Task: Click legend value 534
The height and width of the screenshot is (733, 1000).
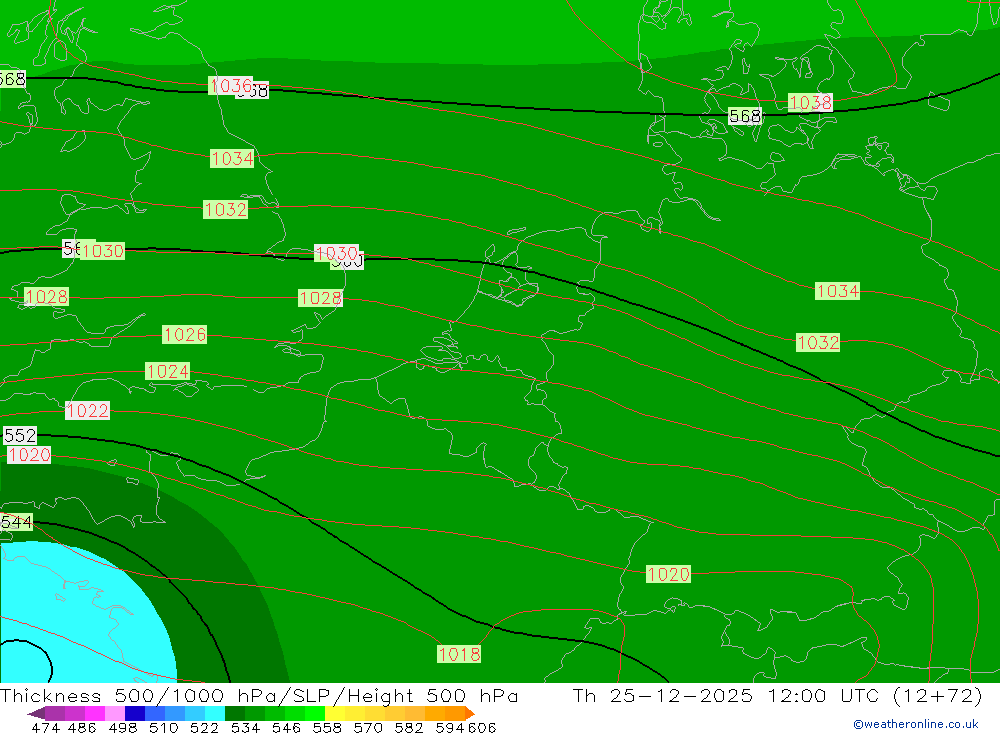Action: click(245, 727)
